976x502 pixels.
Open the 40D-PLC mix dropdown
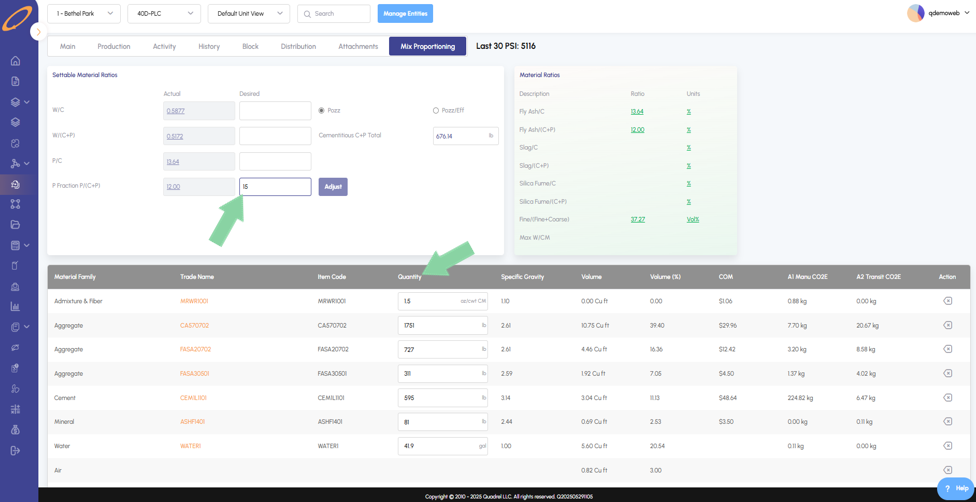pyautogui.click(x=164, y=14)
